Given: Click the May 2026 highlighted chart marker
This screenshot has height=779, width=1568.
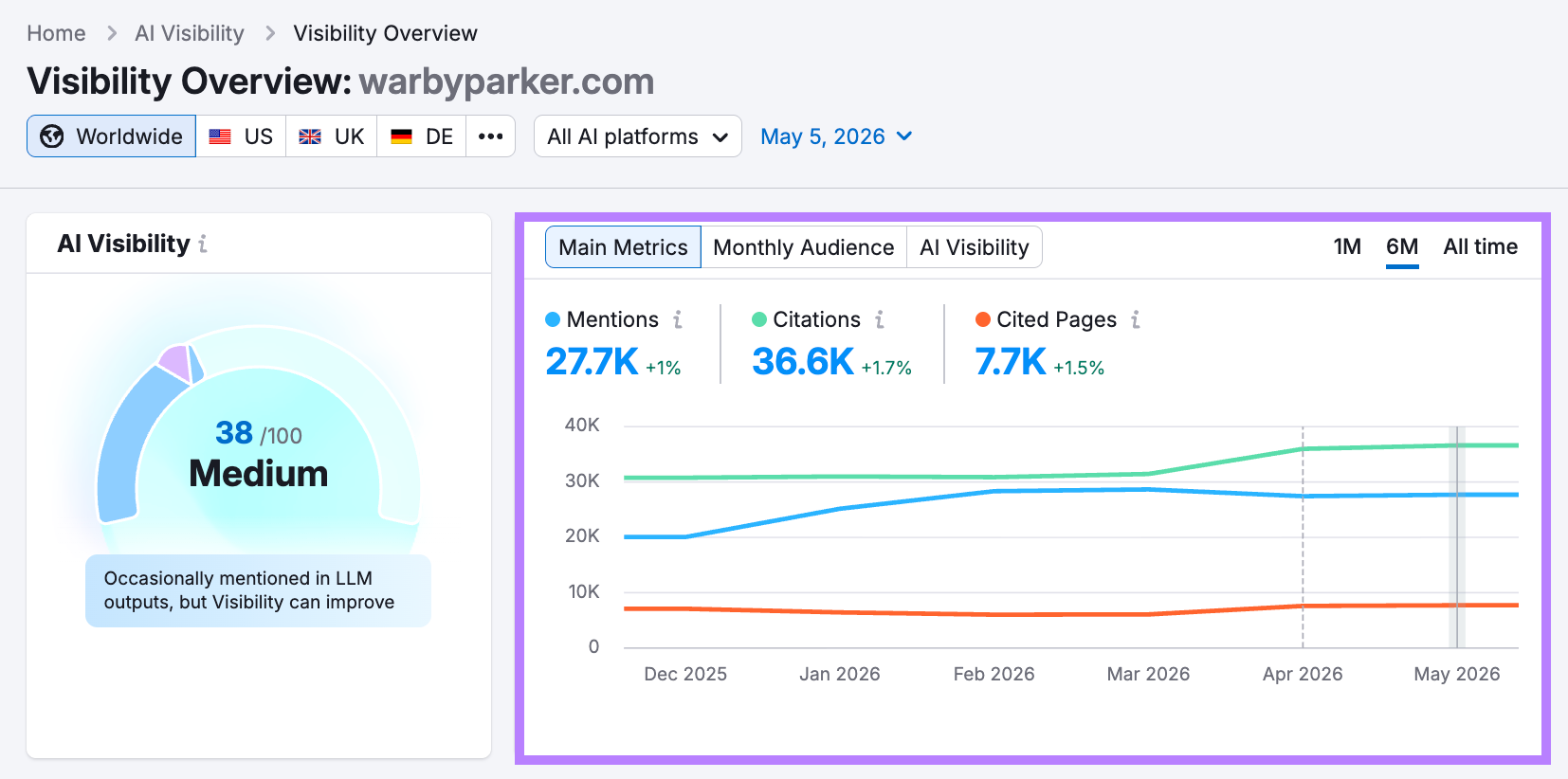Looking at the screenshot, I should tap(1457, 537).
